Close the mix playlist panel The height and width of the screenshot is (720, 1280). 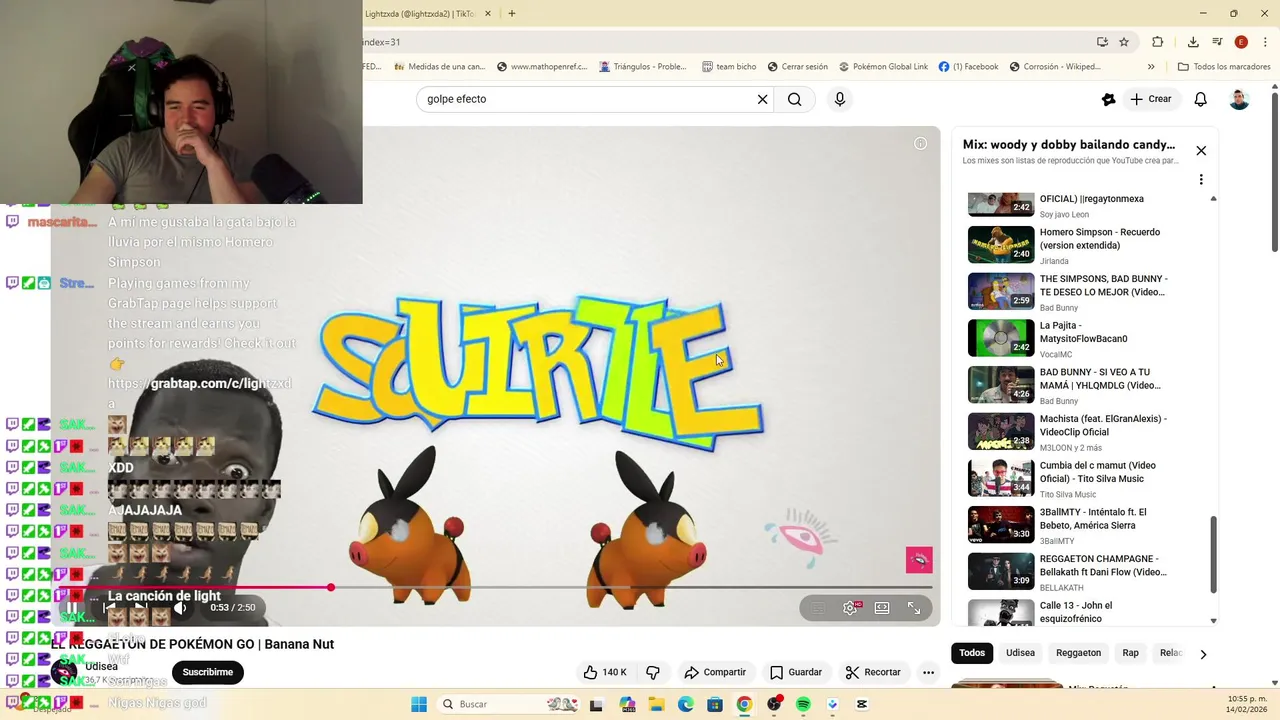coord(1201,151)
